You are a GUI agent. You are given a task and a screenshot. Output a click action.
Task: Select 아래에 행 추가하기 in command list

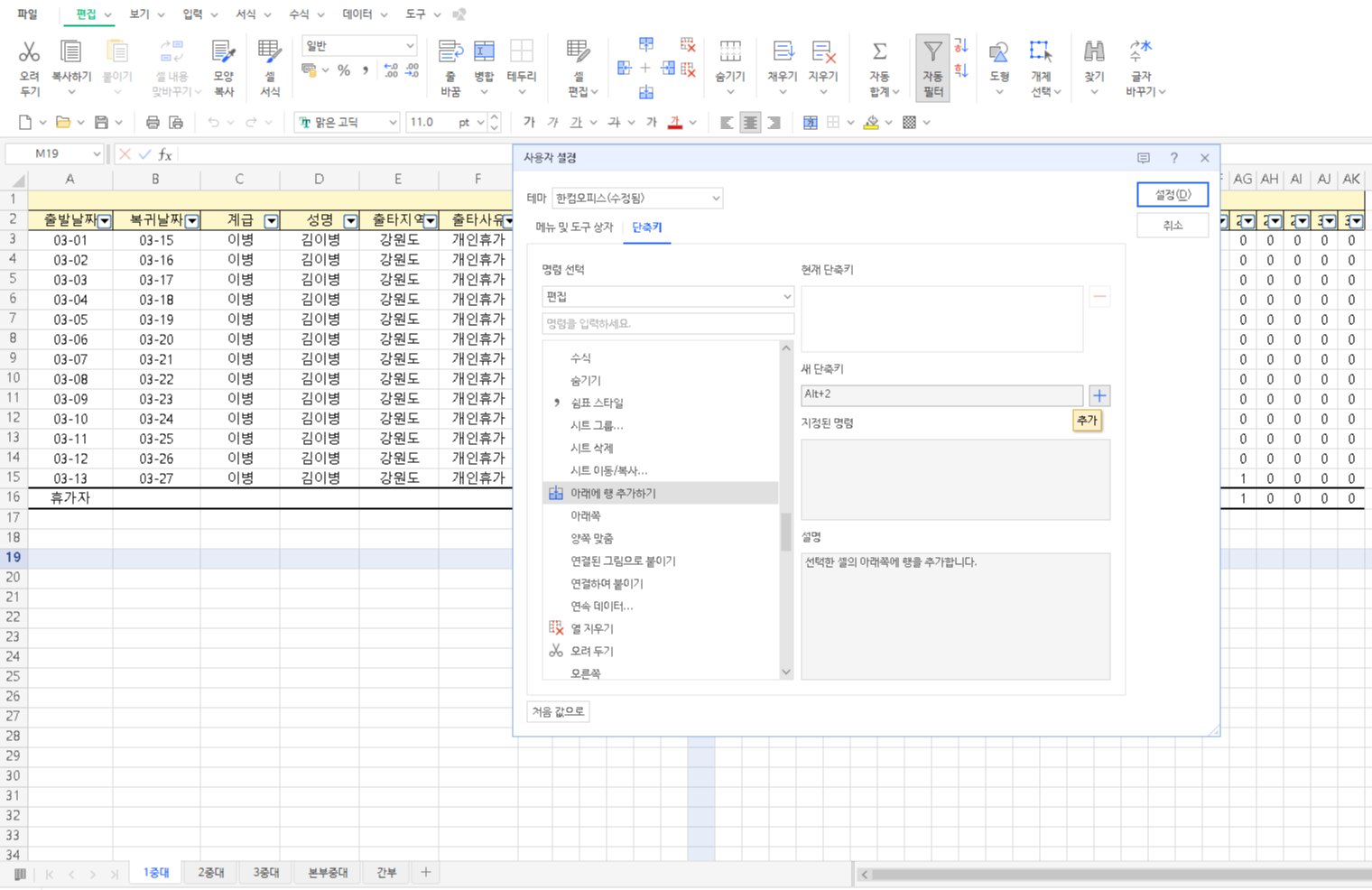click(x=660, y=493)
